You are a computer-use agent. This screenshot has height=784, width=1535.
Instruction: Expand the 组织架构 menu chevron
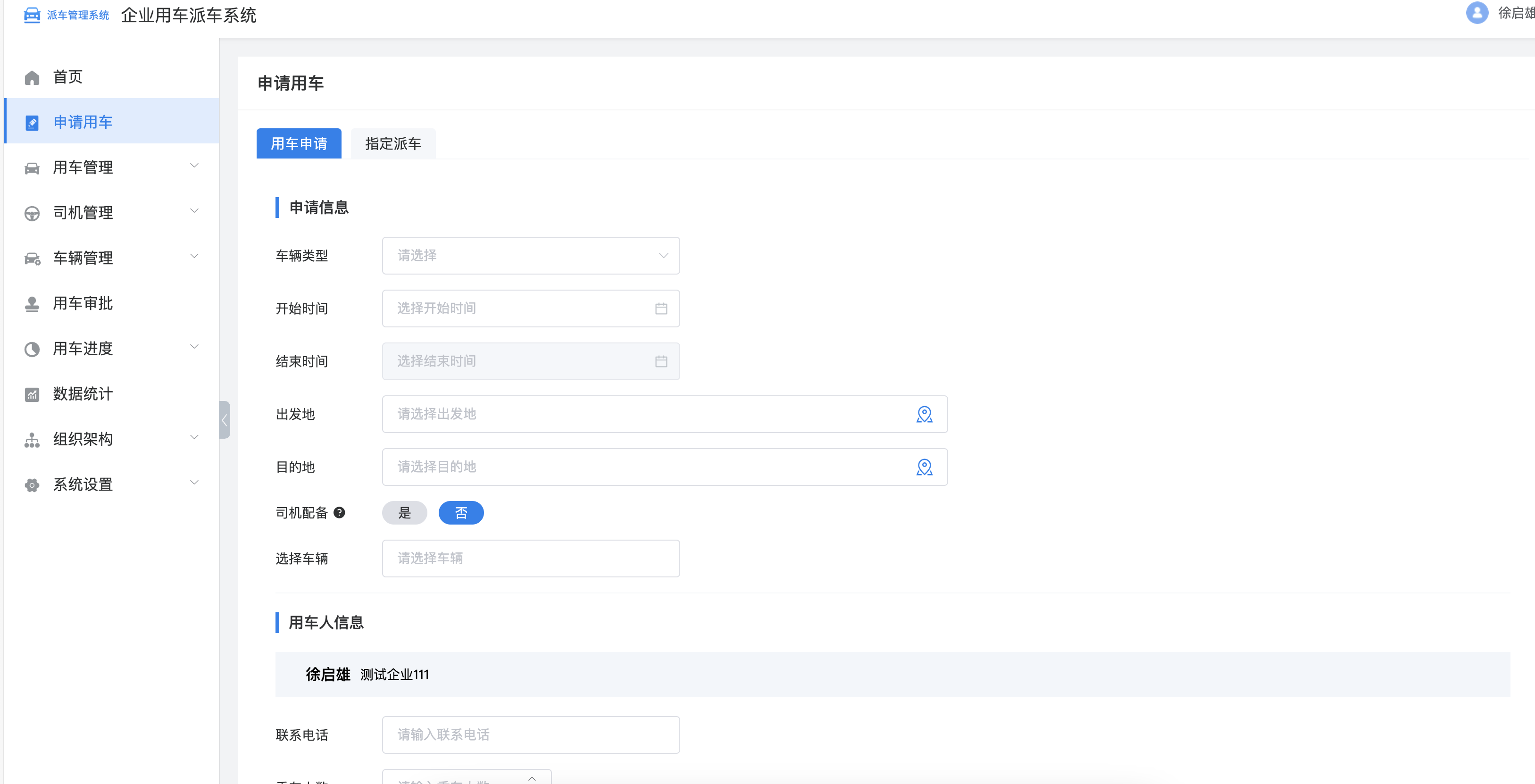[x=194, y=437]
